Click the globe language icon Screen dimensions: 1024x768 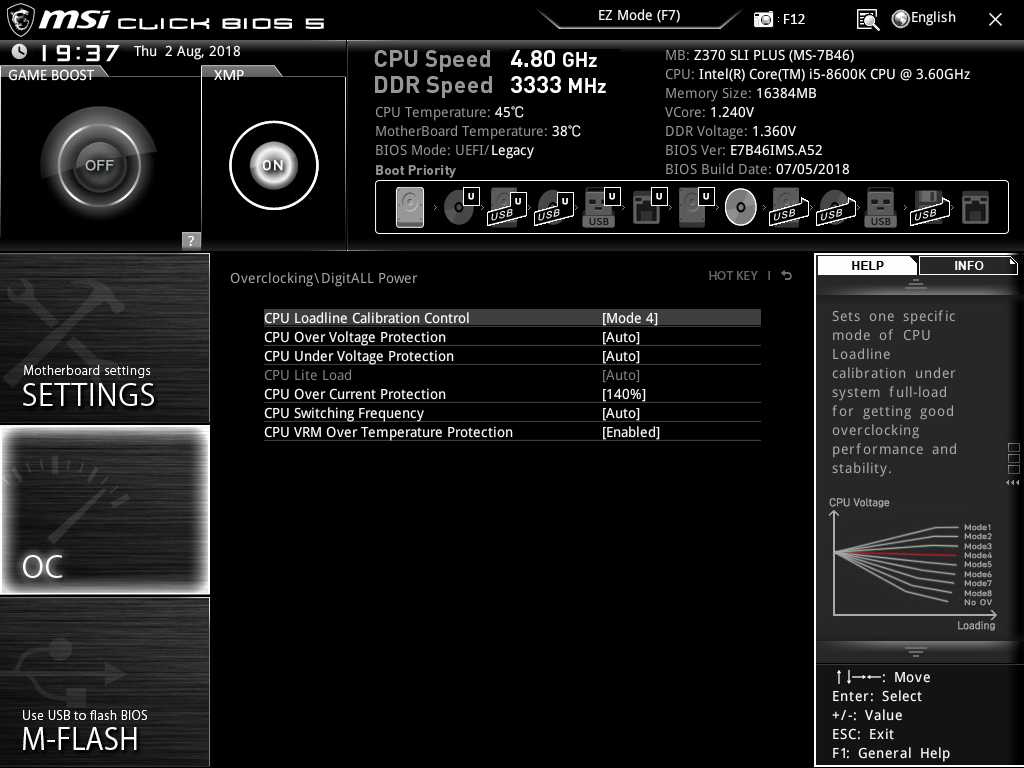(x=901, y=19)
